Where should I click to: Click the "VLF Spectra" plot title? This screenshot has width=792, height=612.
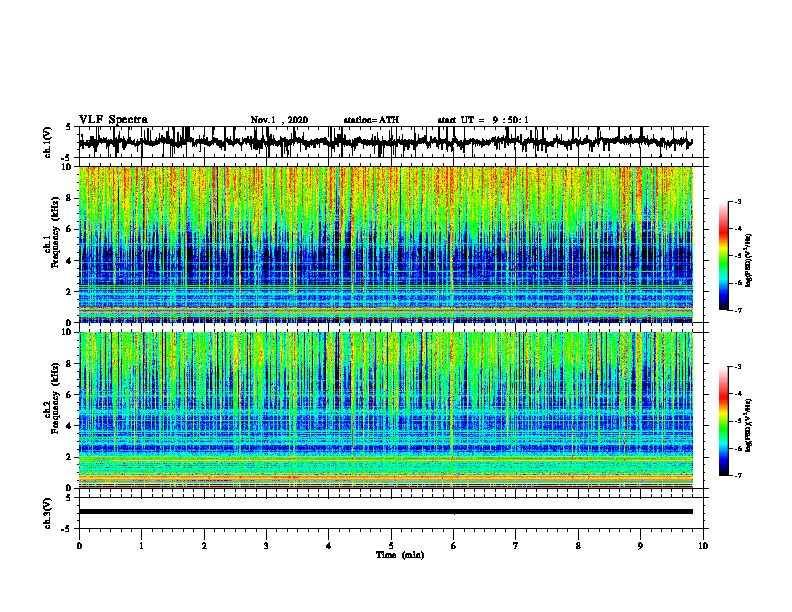coord(113,120)
